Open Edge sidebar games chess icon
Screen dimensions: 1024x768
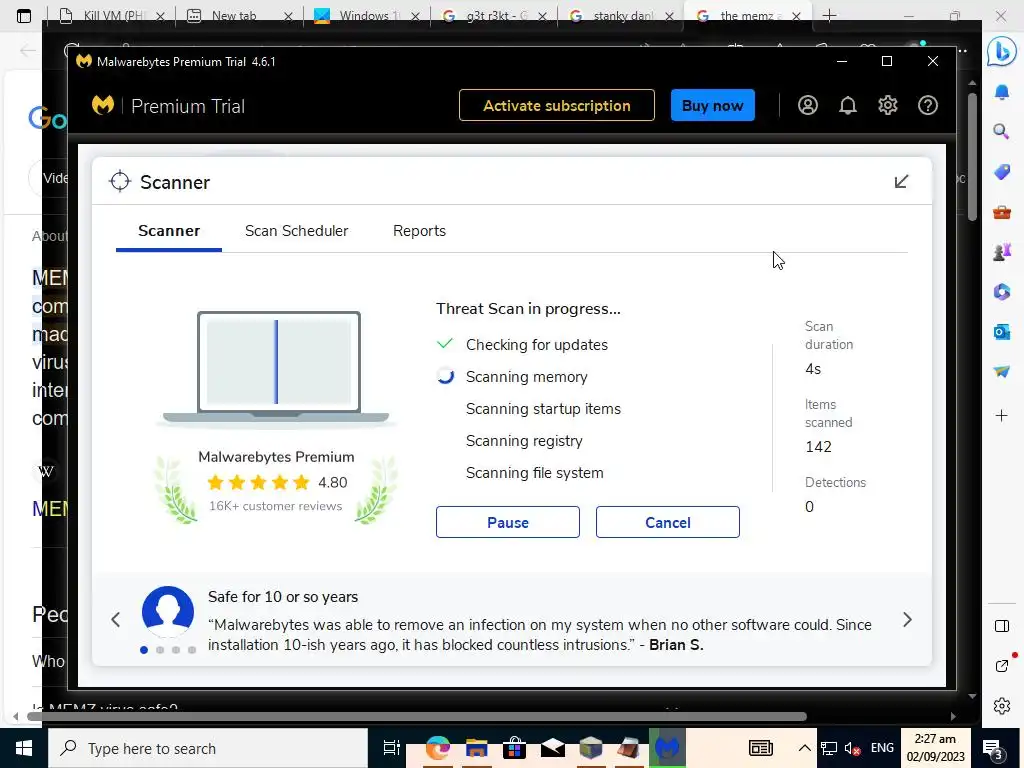click(x=1001, y=252)
